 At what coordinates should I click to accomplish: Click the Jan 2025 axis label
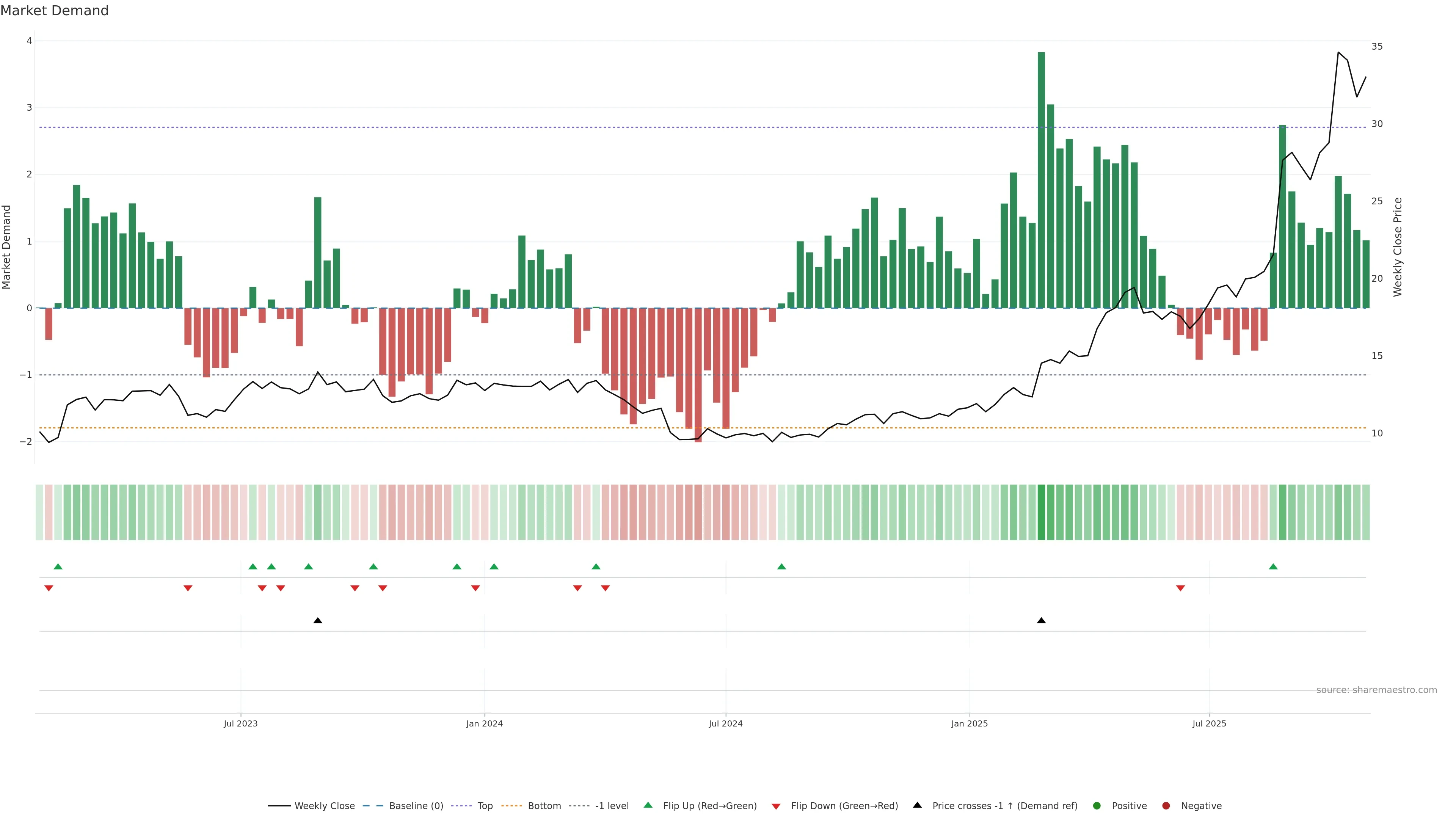click(x=970, y=723)
